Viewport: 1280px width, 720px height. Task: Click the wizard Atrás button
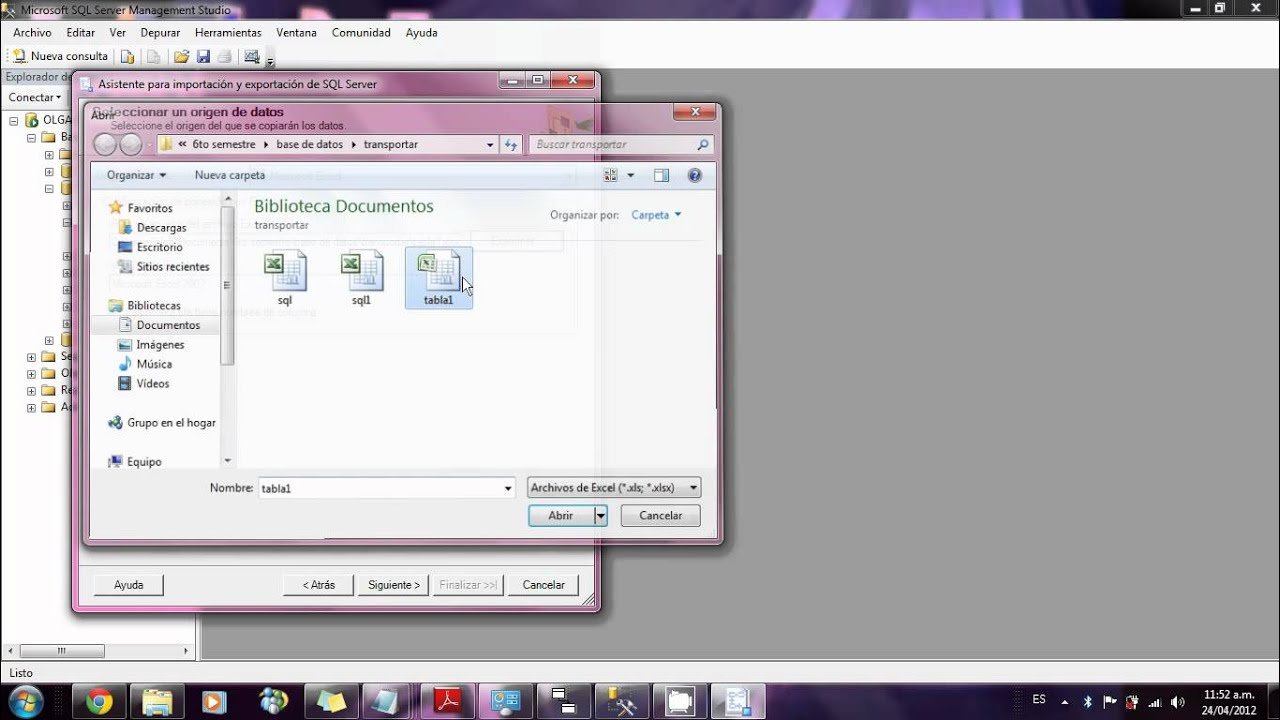(x=318, y=585)
